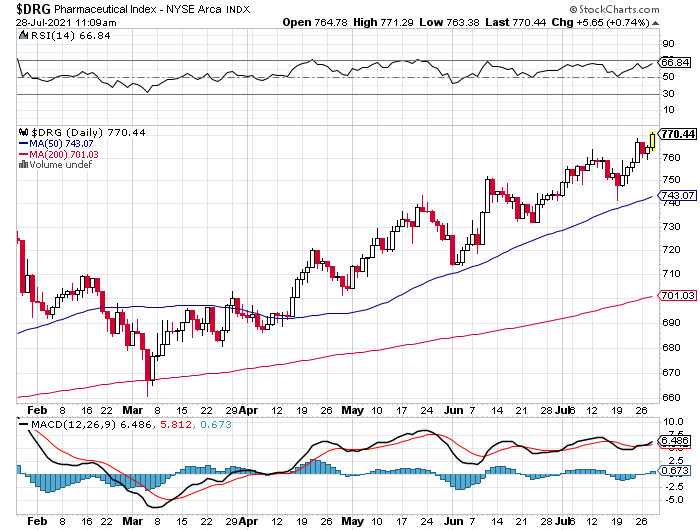This screenshot has height=530, width=700.
Task: Click the 701.03 MA(200) value tag on right axis
Action: 677,295
